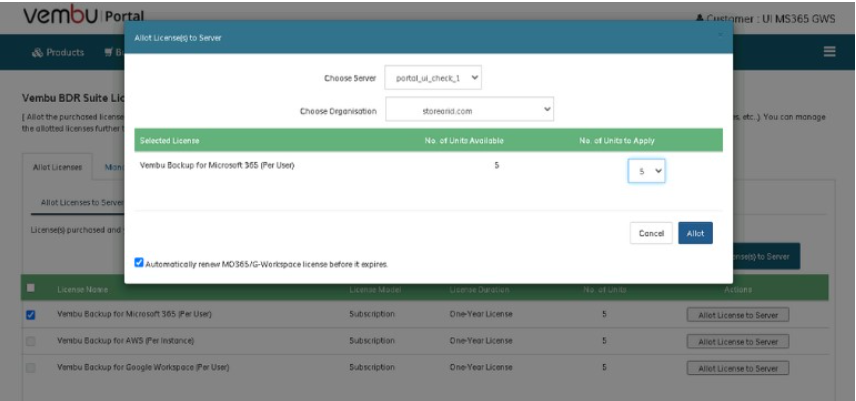Click the customer user icon
Image resolution: width=856 pixels, height=401 pixels.
click(x=700, y=19)
